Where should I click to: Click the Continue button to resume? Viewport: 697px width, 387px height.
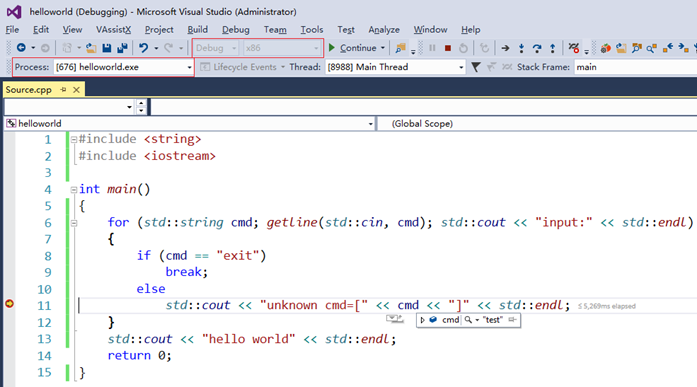[x=353, y=48]
